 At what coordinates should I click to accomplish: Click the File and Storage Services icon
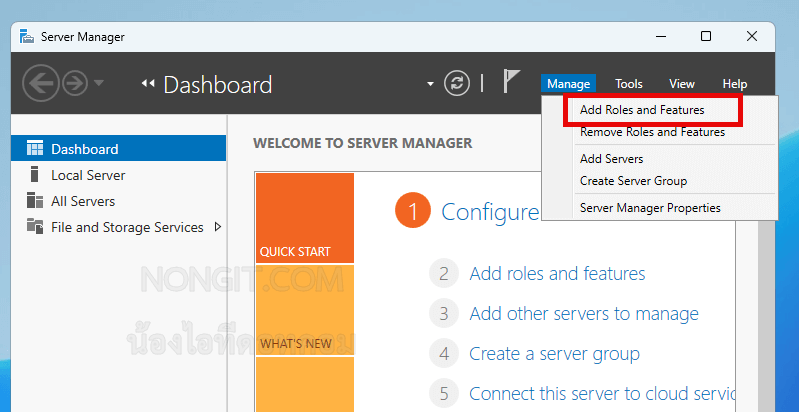35,226
